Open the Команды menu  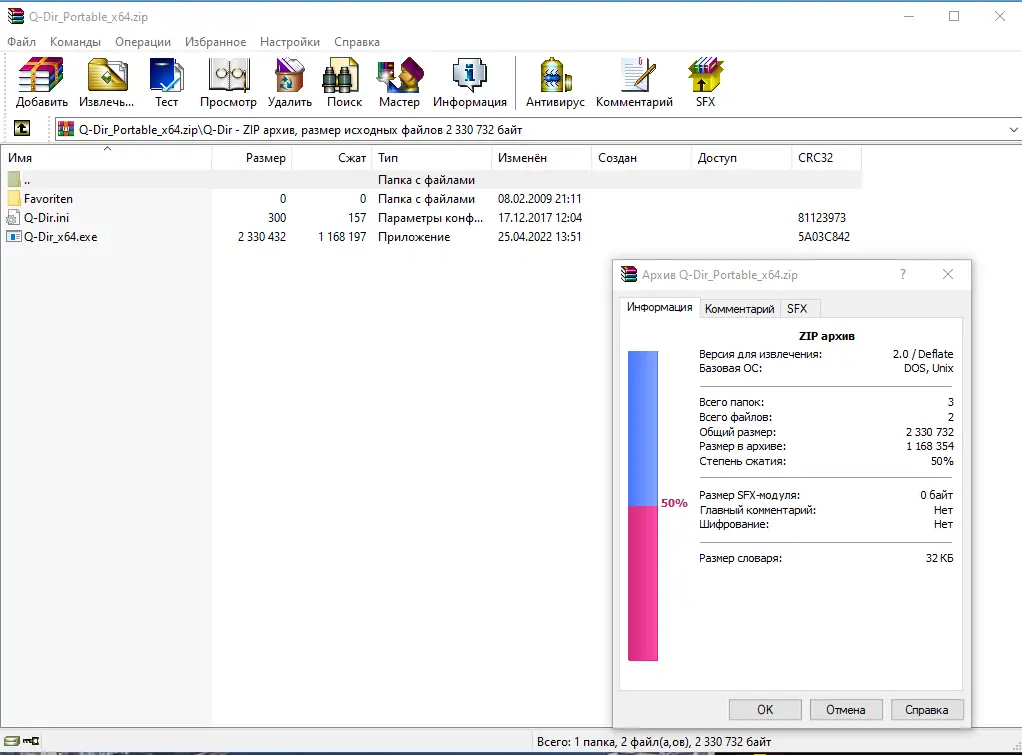(76, 42)
